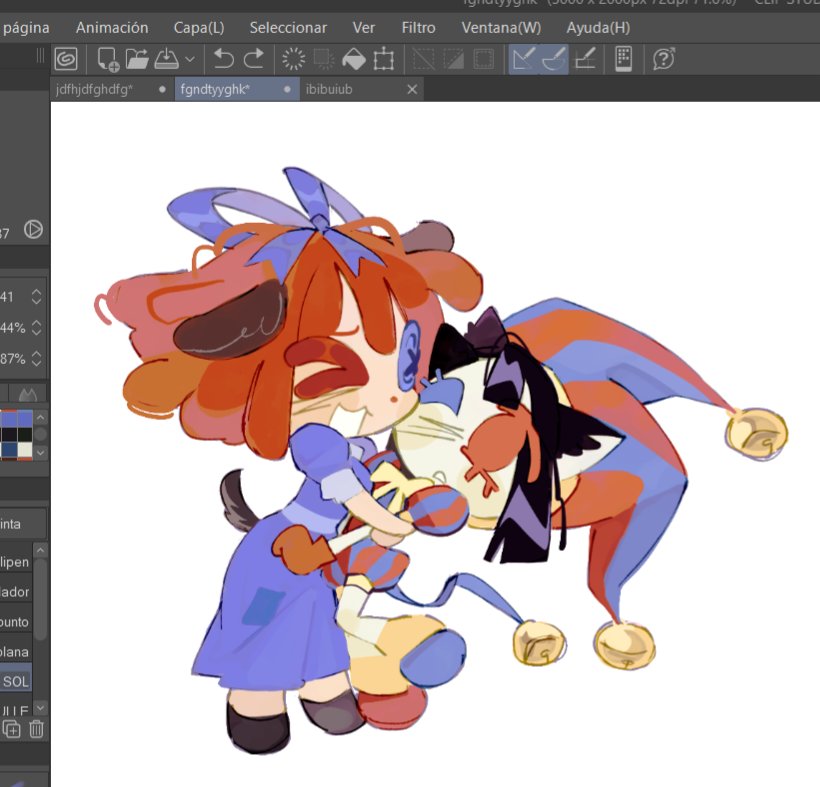
Task: Toggle Snap to Special Ruler
Action: [x=554, y=59]
